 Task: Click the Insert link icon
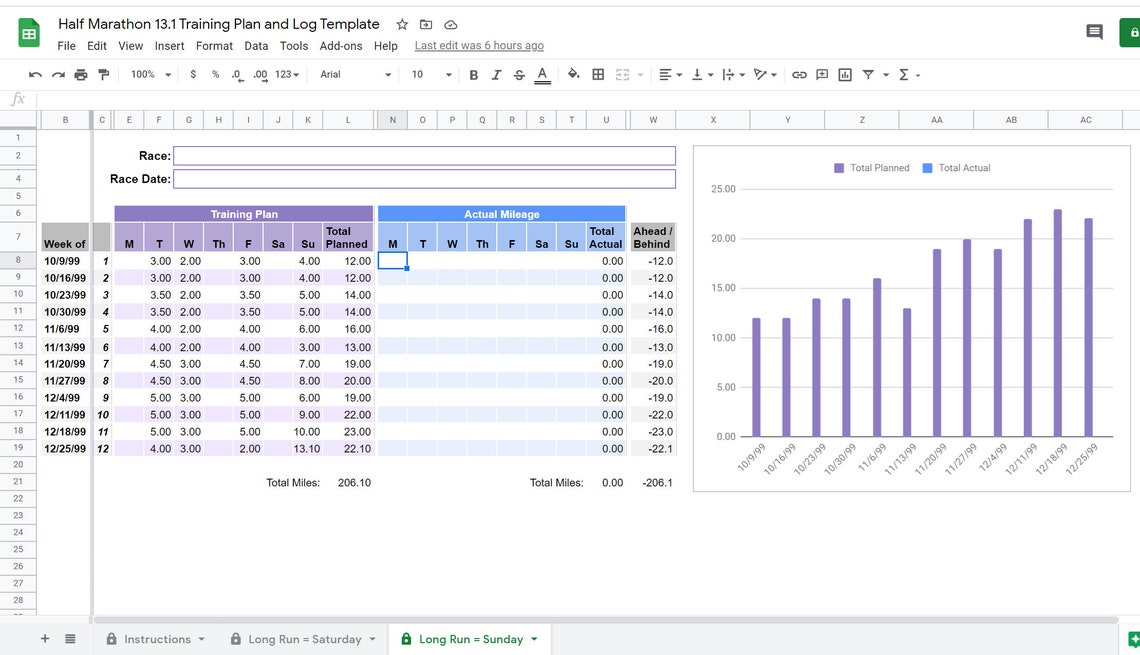[798, 74]
